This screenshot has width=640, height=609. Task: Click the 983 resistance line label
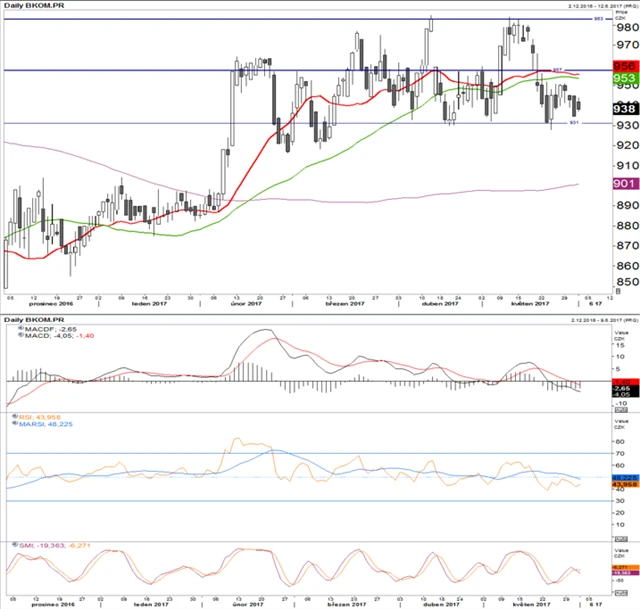(599, 19)
